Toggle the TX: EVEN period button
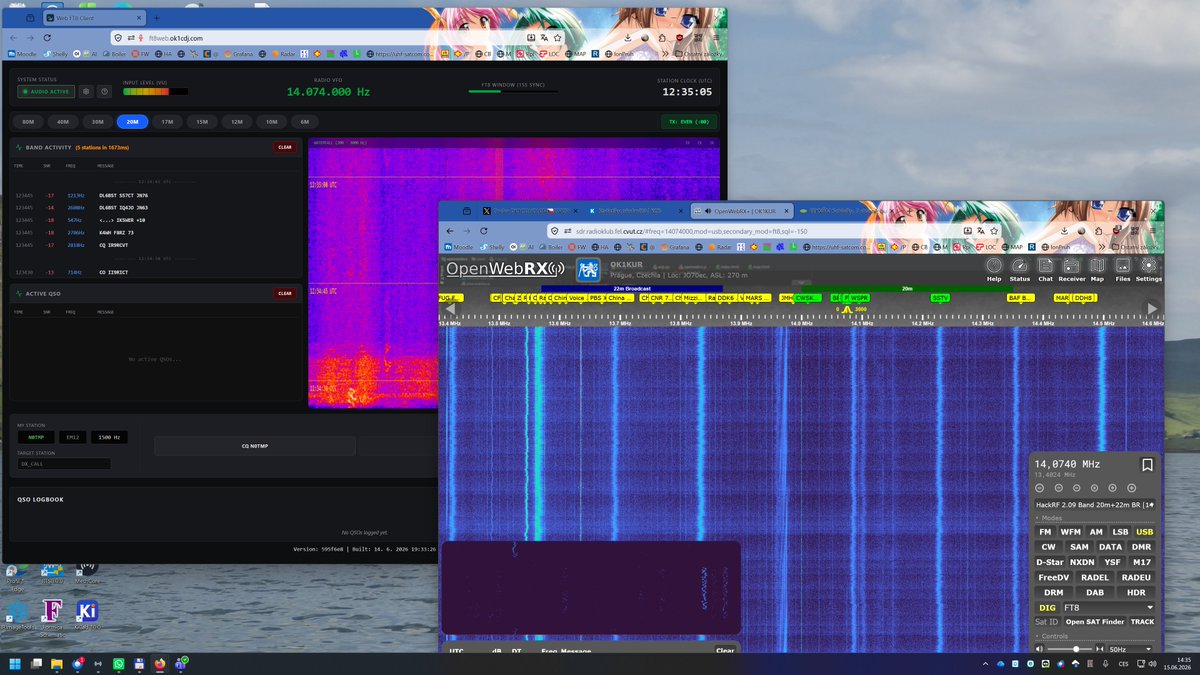The width and height of the screenshot is (1200, 675). click(x=689, y=122)
